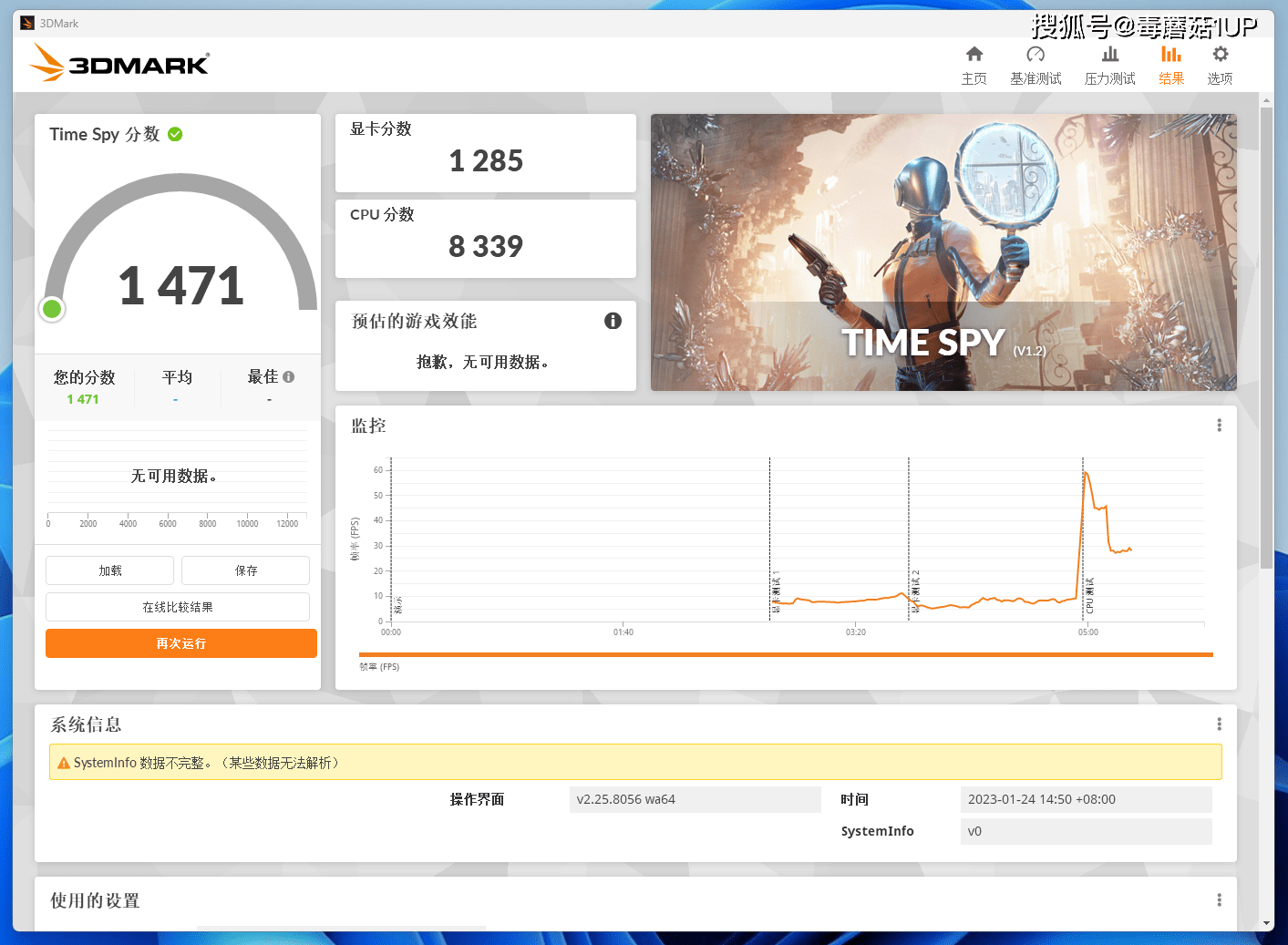Viewport: 1288px width, 945px height.
Task: Click the 监控 panel heading
Action: pos(369,426)
